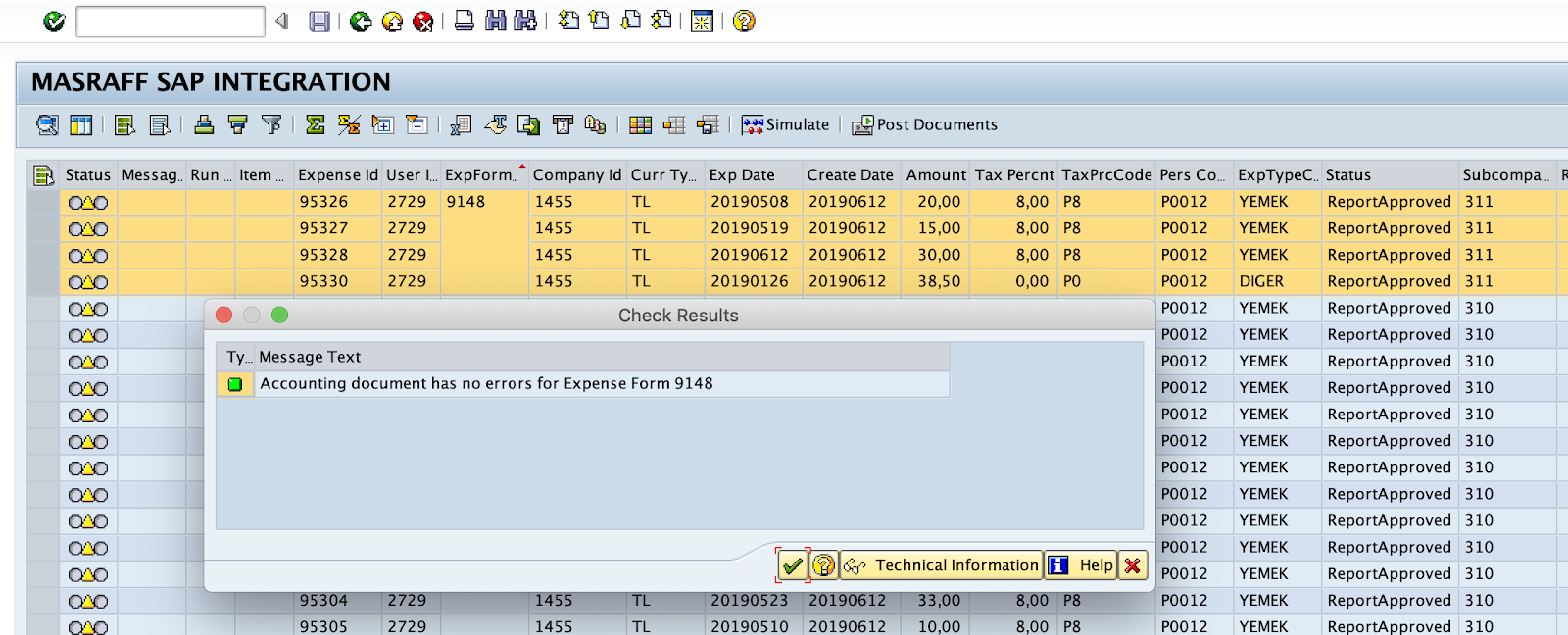
Task: Click the question mark button in Check Results
Action: pos(824,565)
